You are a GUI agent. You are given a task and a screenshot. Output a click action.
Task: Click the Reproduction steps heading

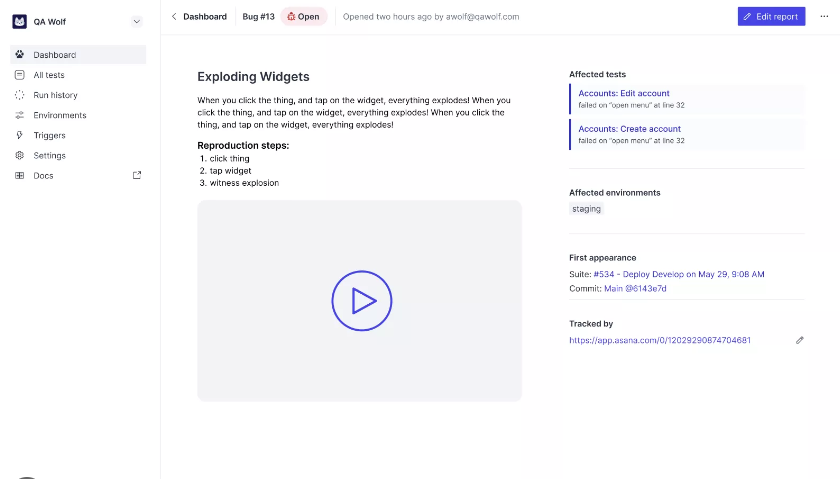pos(243,146)
